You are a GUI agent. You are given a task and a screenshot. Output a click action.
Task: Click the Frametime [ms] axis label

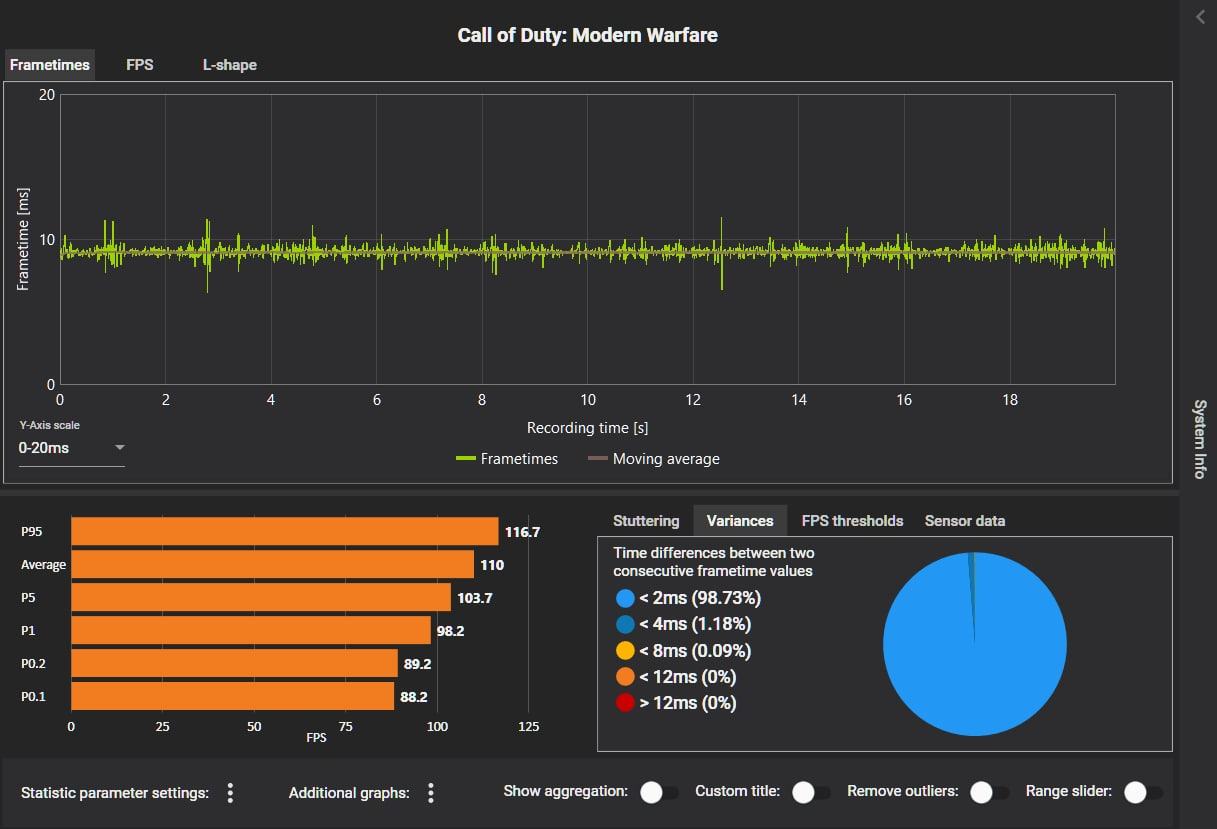pyautogui.click(x=23, y=239)
